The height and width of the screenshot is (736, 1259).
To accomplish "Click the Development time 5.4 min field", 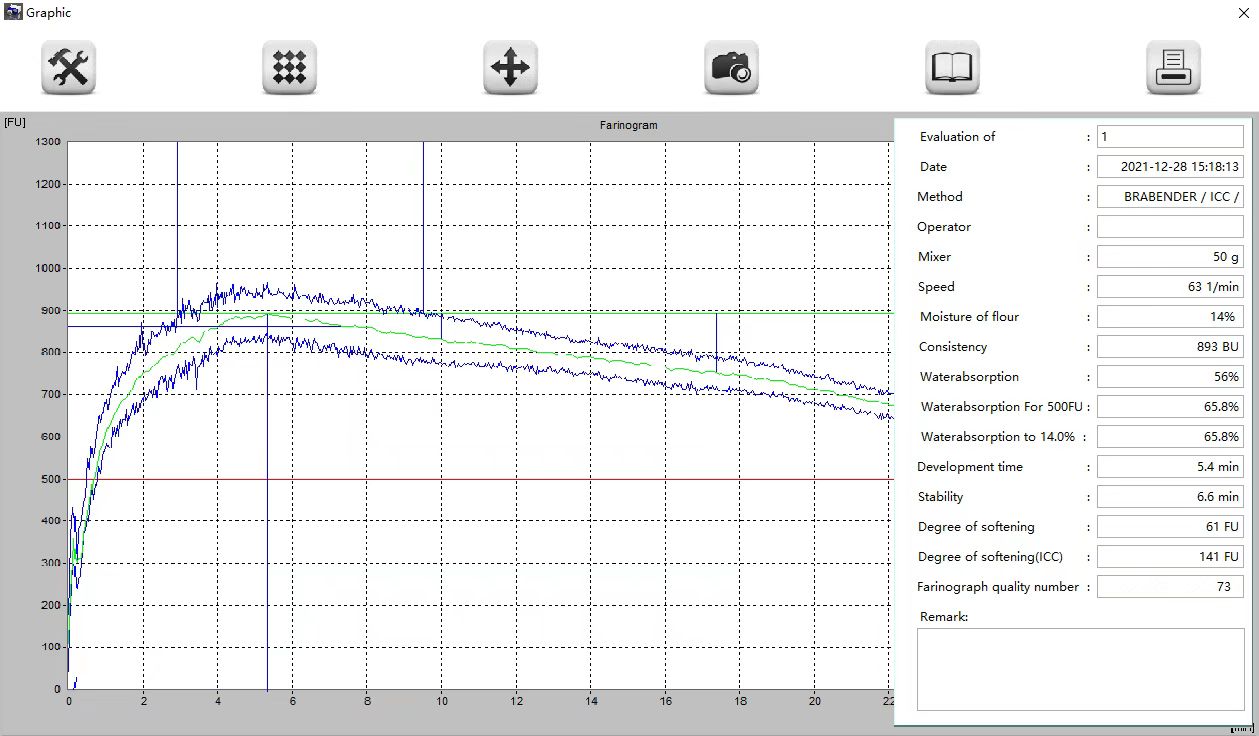I will coord(1170,467).
